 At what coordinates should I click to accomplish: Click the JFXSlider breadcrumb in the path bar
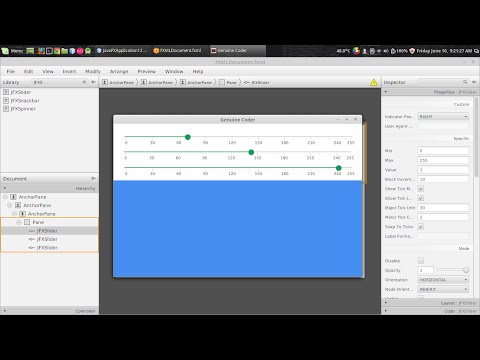[x=256, y=82]
